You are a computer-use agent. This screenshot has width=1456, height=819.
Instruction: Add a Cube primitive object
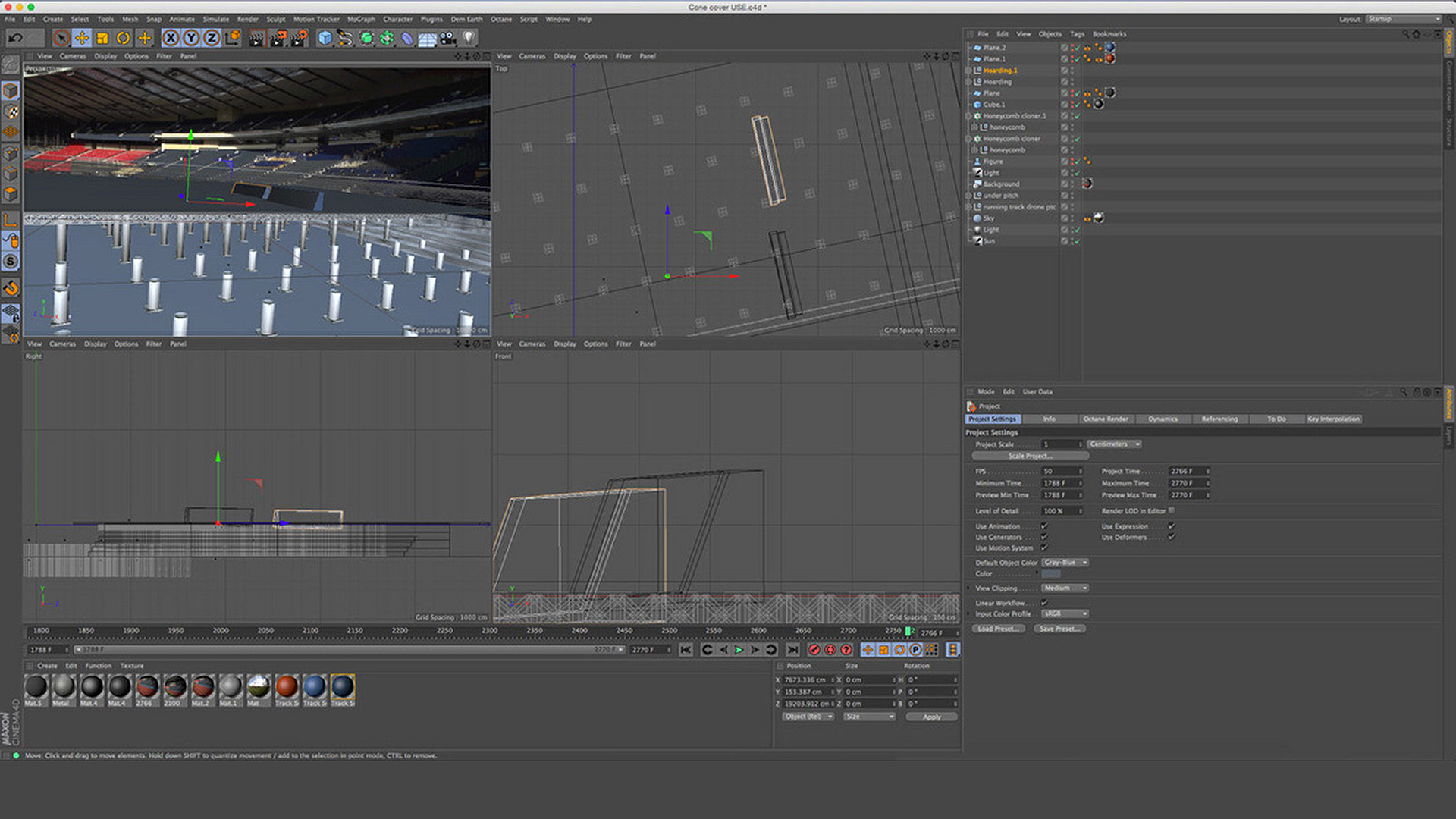[325, 38]
